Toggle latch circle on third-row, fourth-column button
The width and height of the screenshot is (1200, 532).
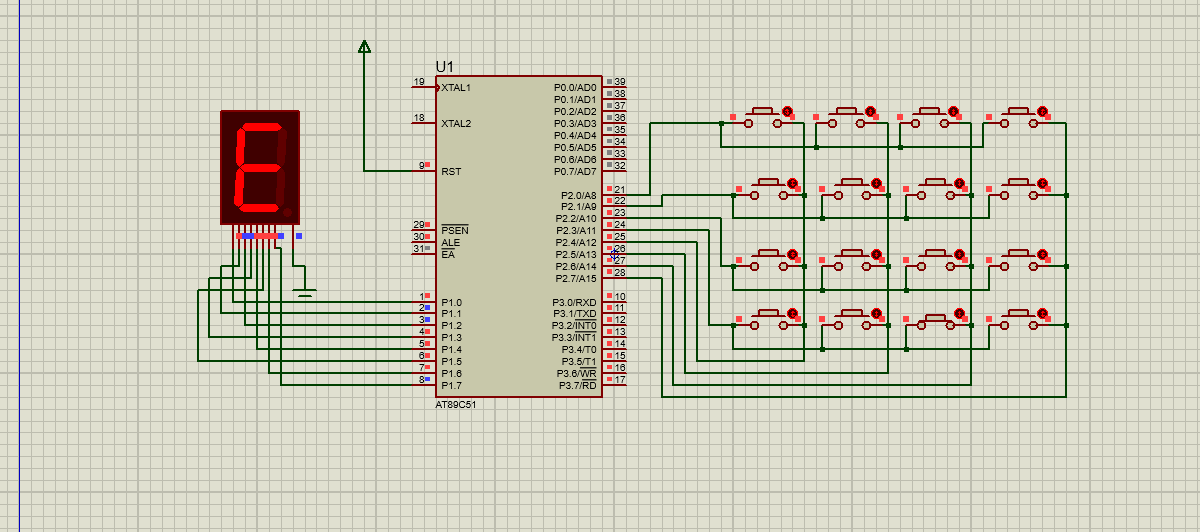[x=1043, y=256]
